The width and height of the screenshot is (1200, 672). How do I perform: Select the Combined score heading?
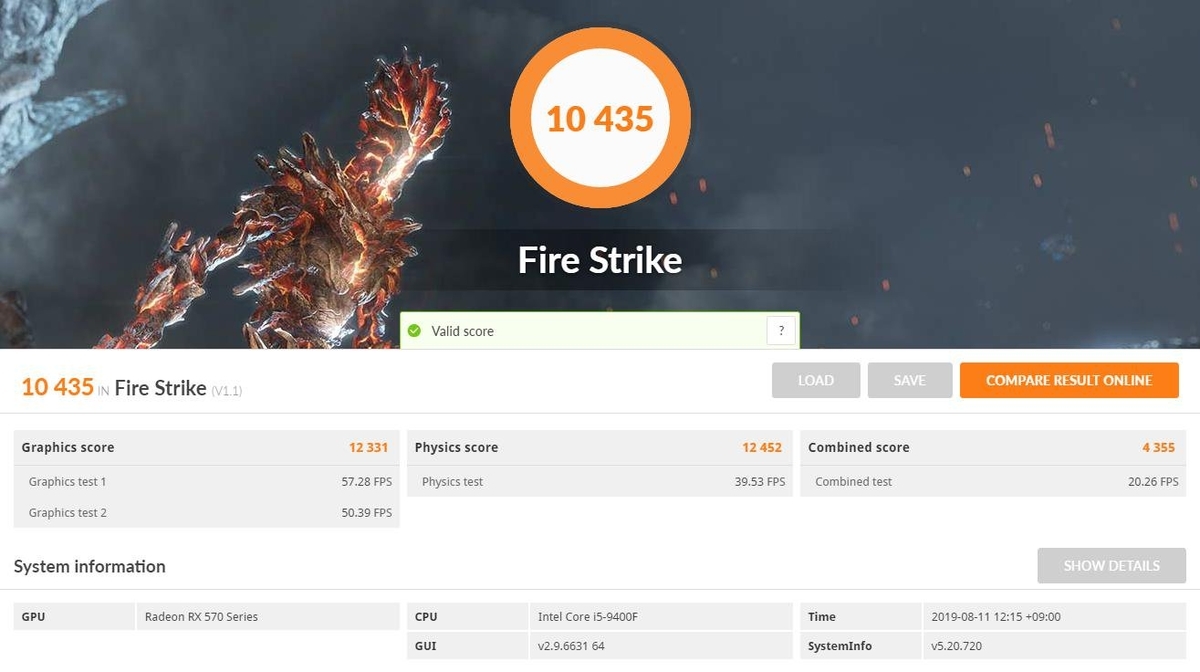pos(859,447)
